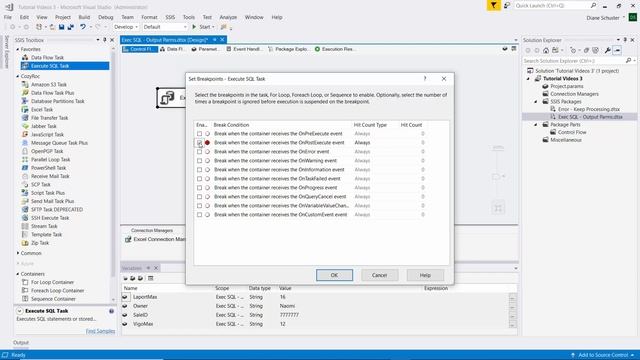This screenshot has height=360, width=640.
Task: Click the Search Solution Explorer field
Action: coord(574,61)
